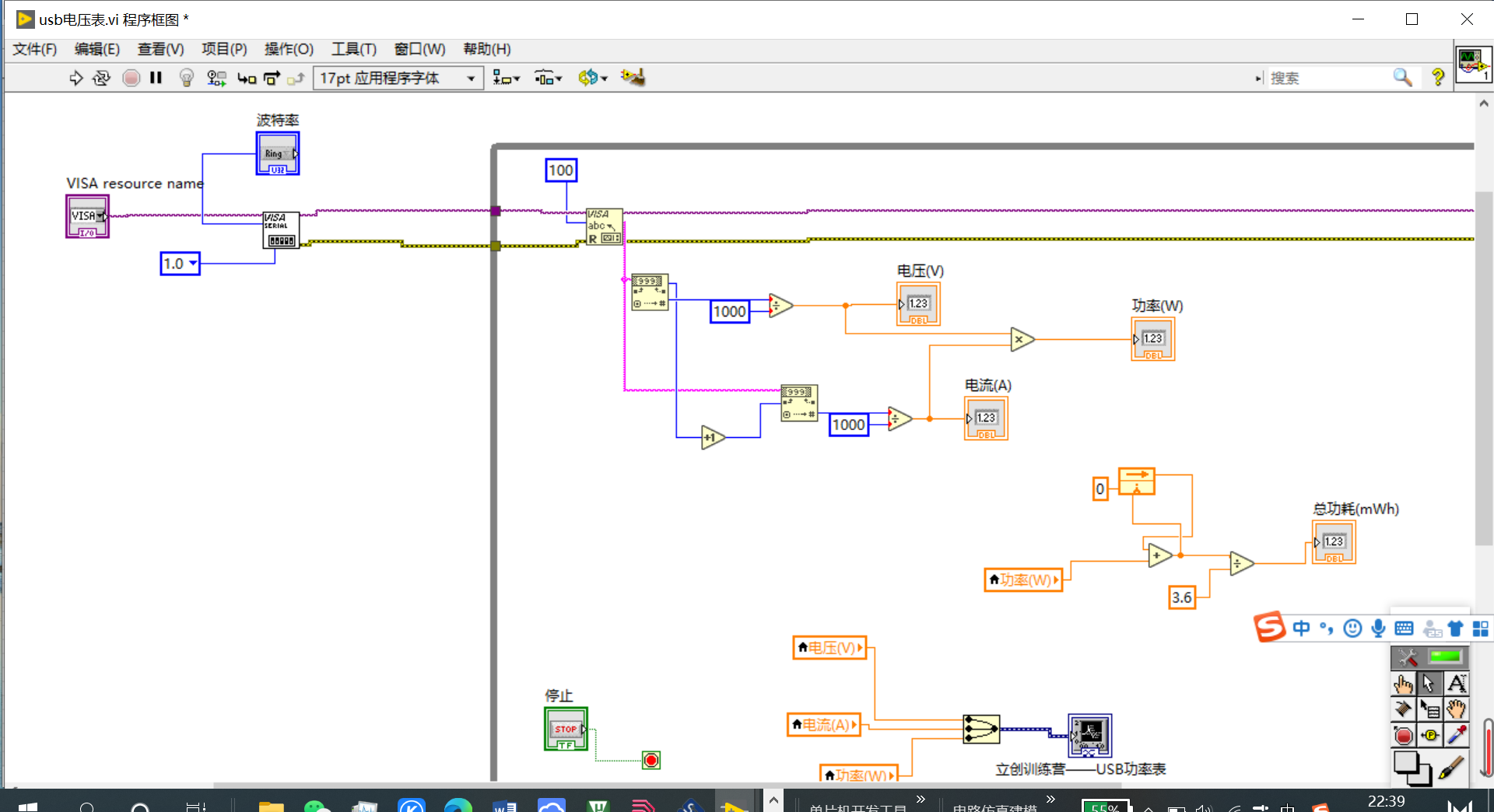The height and width of the screenshot is (812, 1494).
Task: Open the 帮助(H) menu
Action: [x=487, y=49]
